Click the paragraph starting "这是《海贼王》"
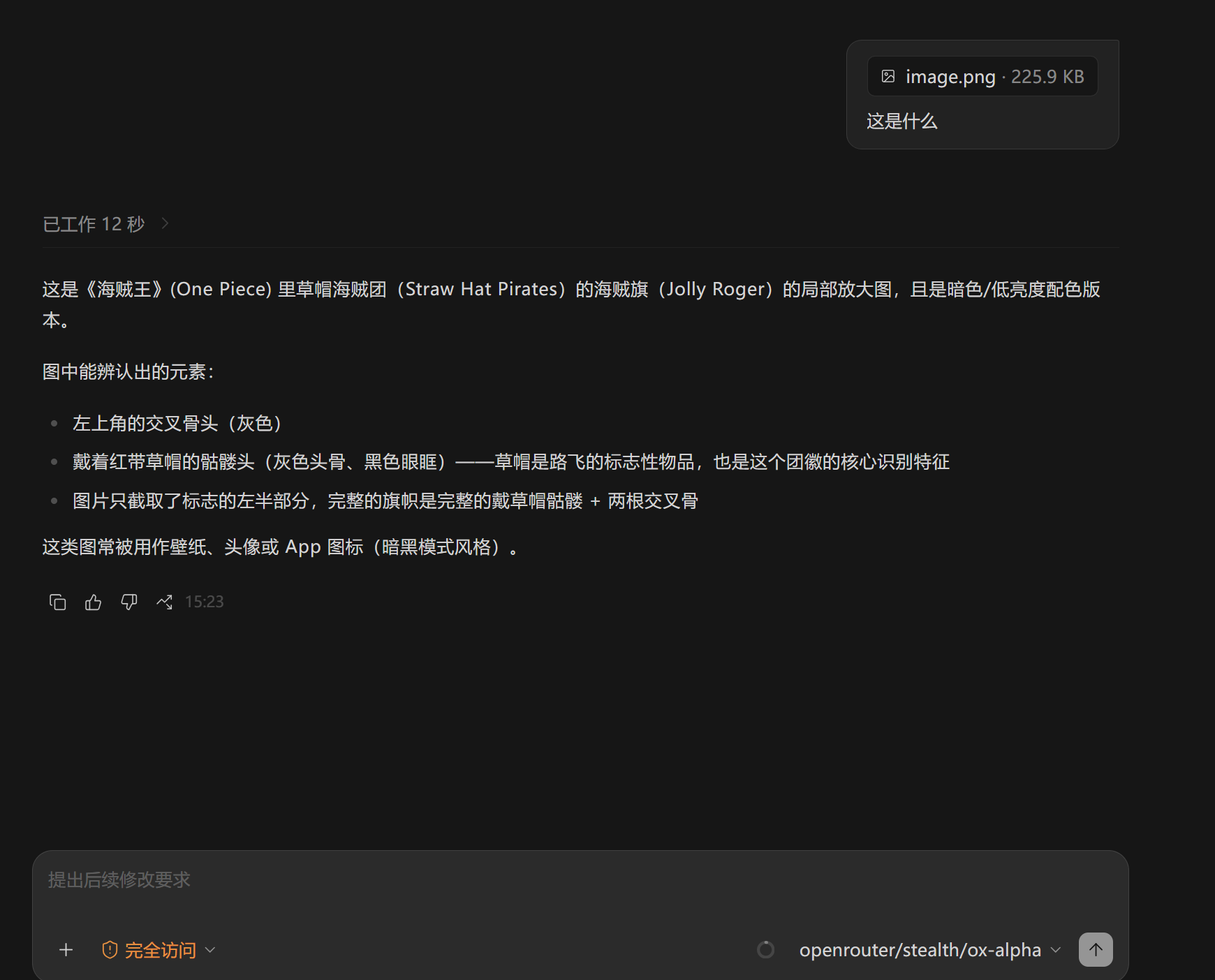The height and width of the screenshot is (980, 1215). pyautogui.click(x=571, y=304)
